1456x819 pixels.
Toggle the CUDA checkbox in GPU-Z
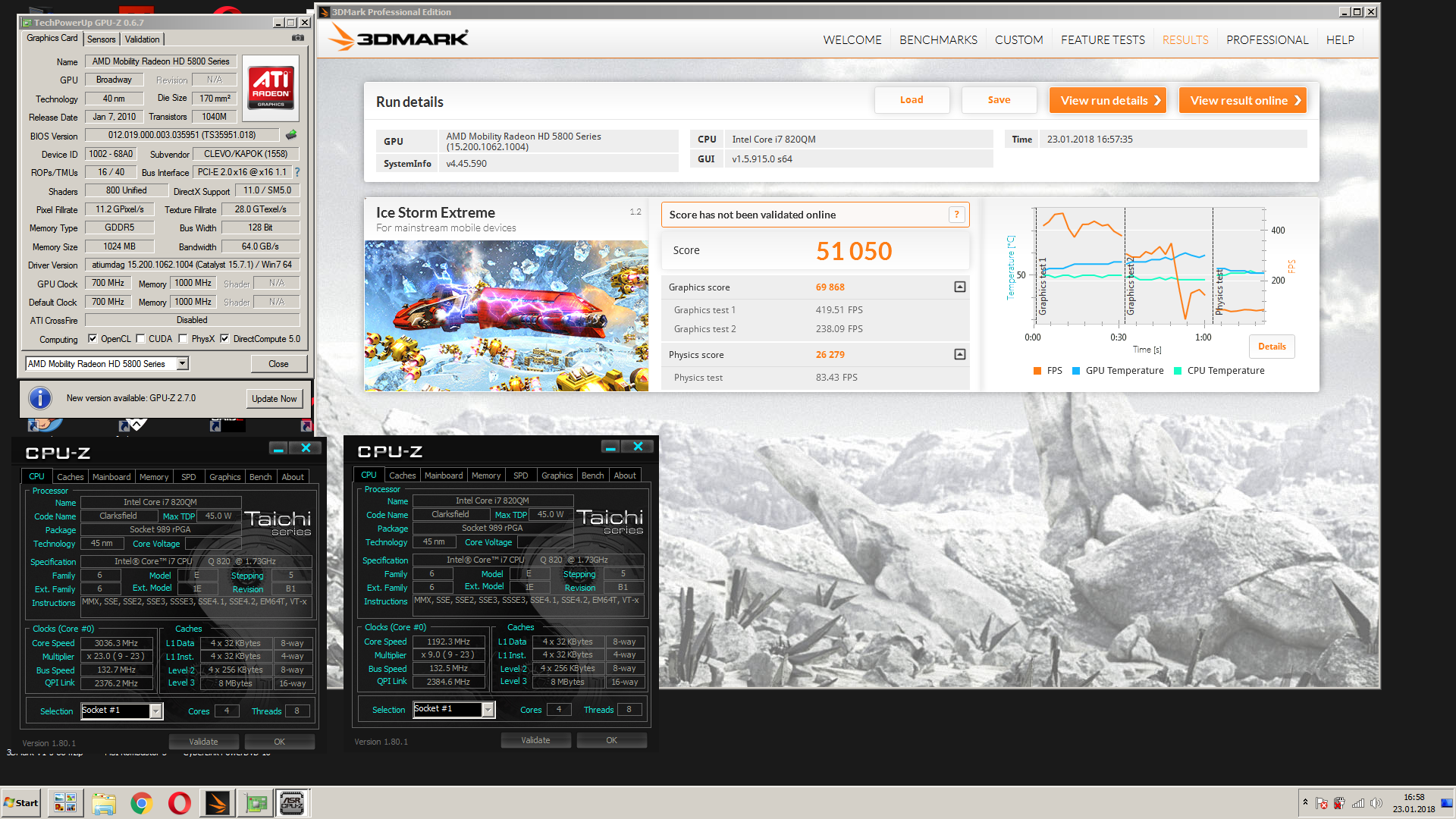pyautogui.click(x=140, y=339)
